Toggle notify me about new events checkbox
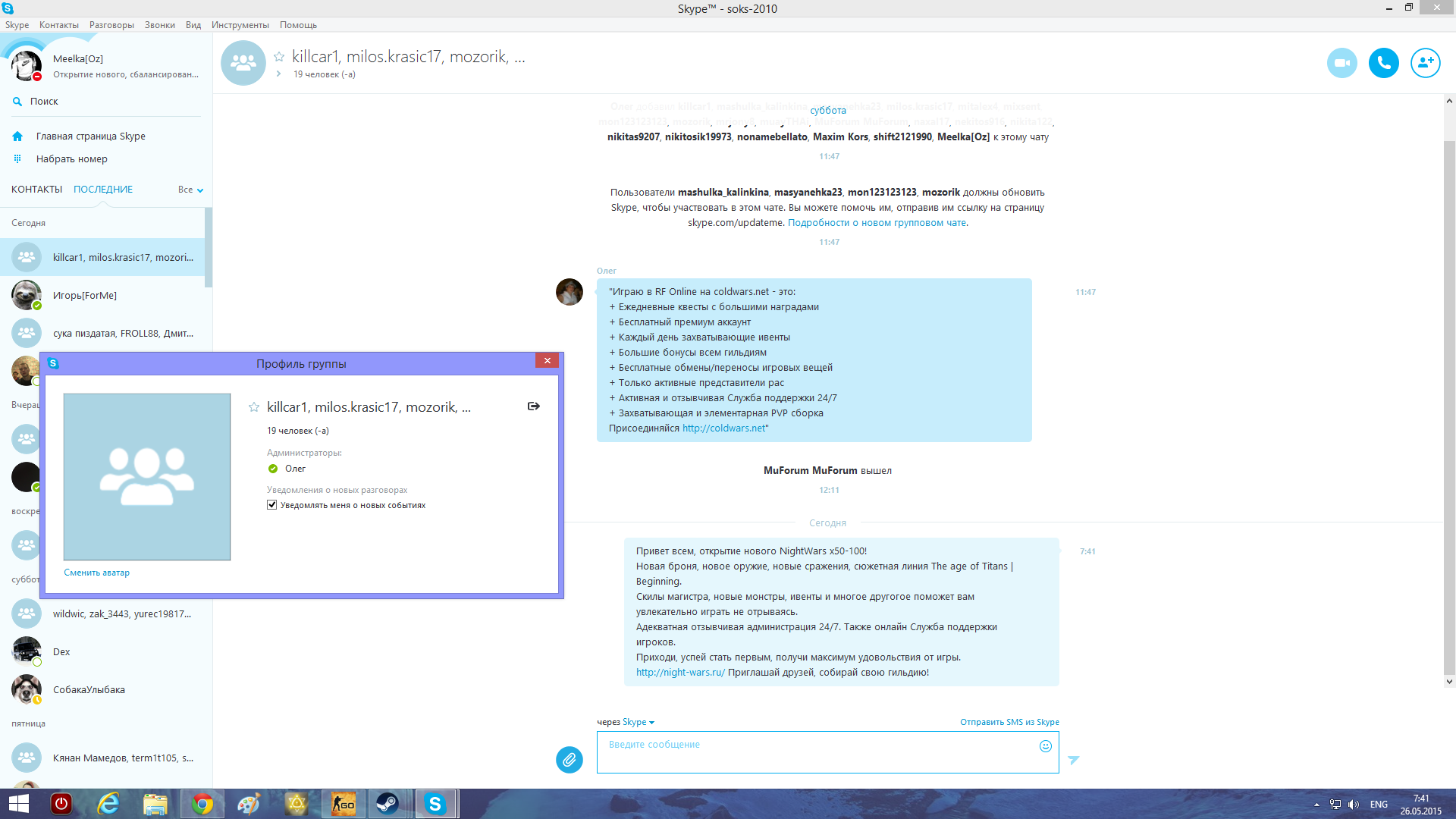Viewport: 1456px width, 819px height. pos(271,505)
